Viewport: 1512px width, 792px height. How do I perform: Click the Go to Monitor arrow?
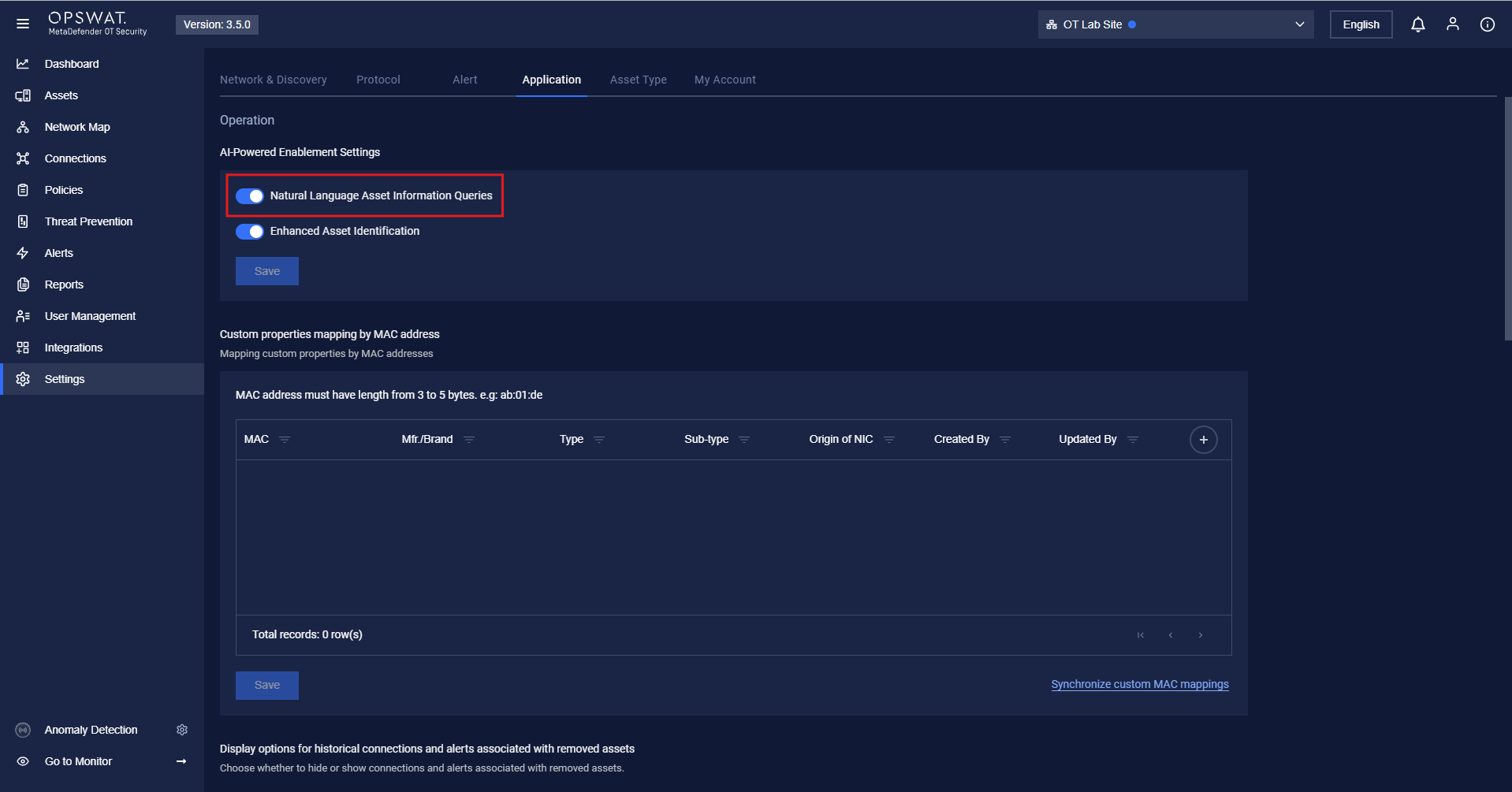[181, 761]
